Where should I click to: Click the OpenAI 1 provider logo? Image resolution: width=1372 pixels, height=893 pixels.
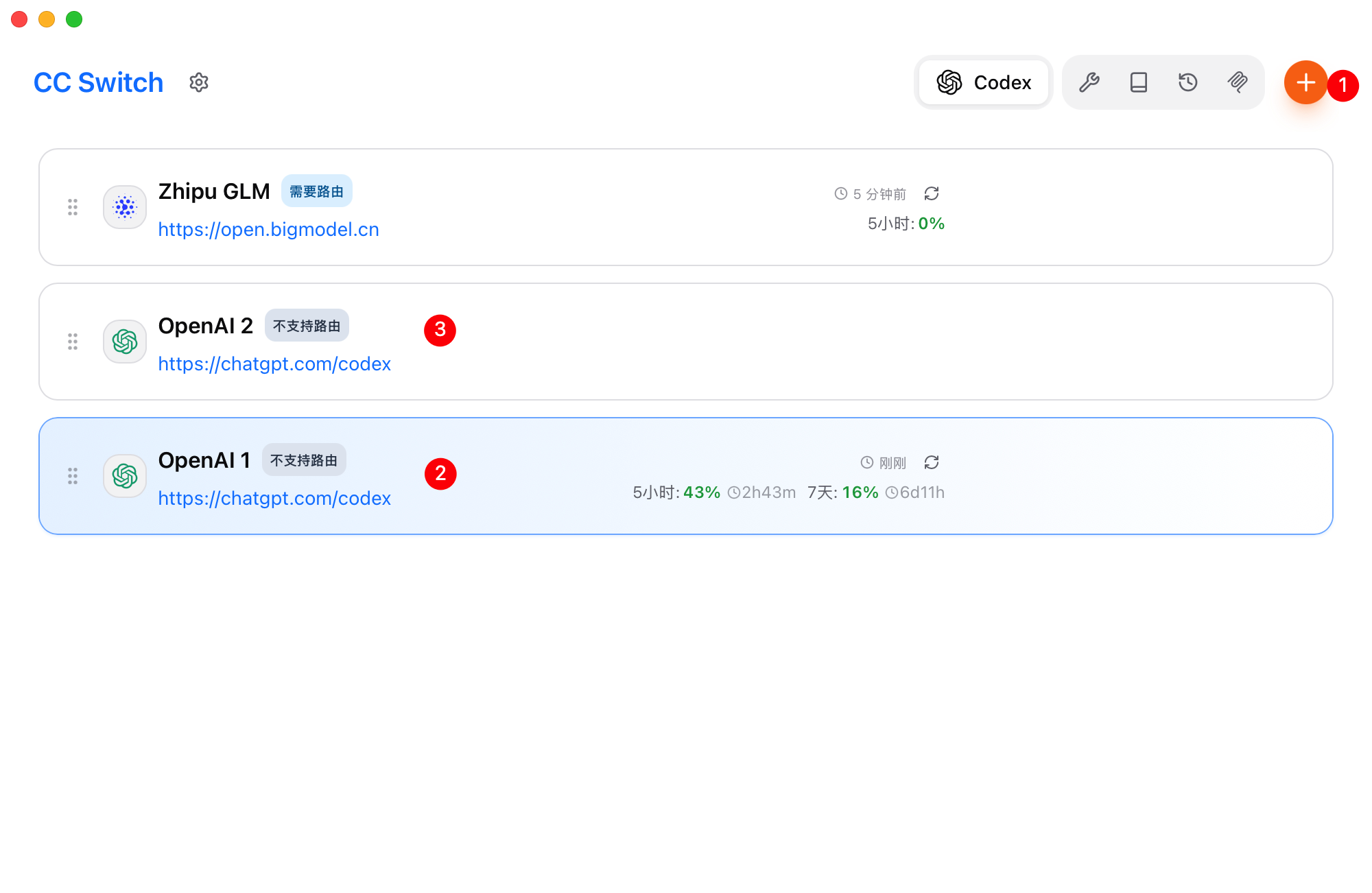[x=125, y=476]
